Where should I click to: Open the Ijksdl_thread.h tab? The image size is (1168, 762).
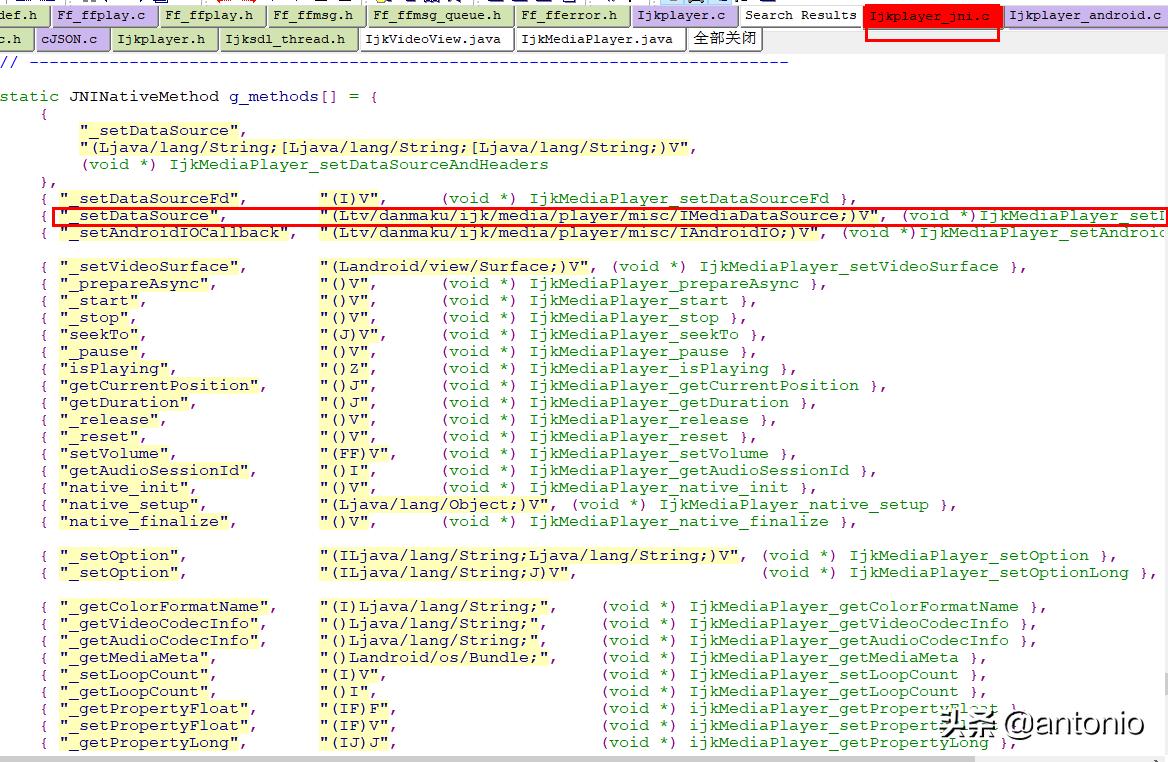pyautogui.click(x=286, y=39)
